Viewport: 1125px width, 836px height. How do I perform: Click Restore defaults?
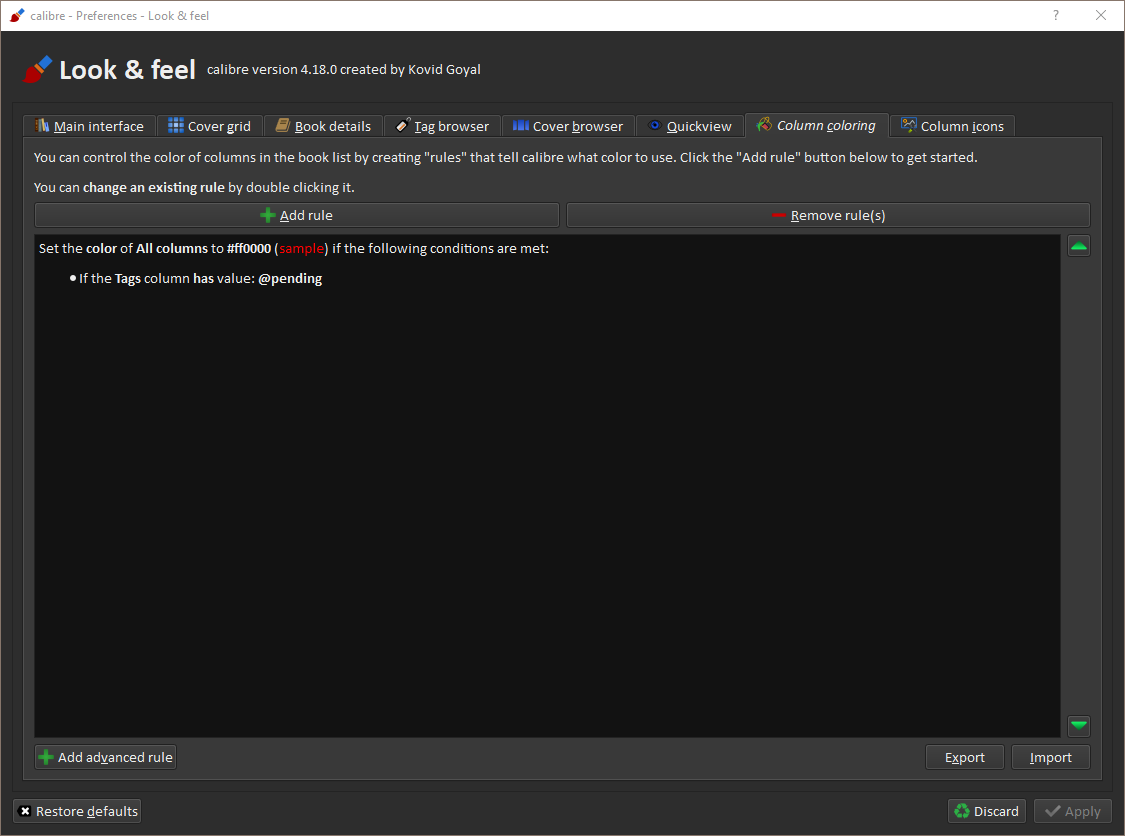[x=77, y=811]
